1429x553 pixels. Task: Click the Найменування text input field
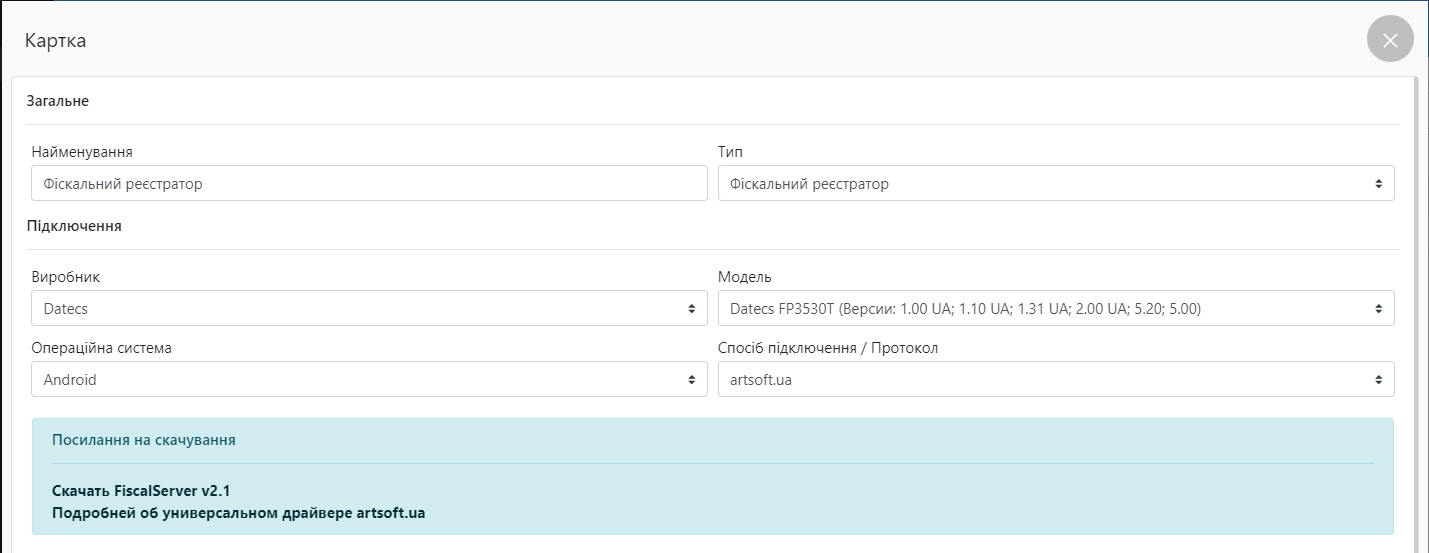[369, 184]
